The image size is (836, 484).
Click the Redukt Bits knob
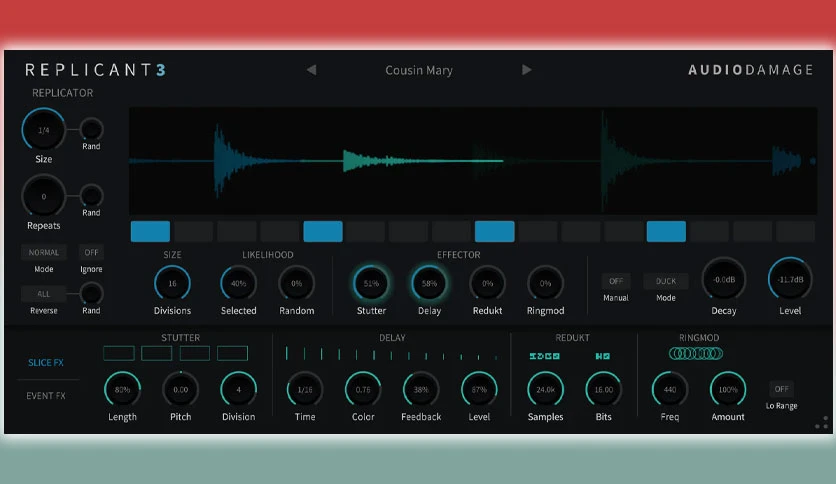tap(604, 390)
